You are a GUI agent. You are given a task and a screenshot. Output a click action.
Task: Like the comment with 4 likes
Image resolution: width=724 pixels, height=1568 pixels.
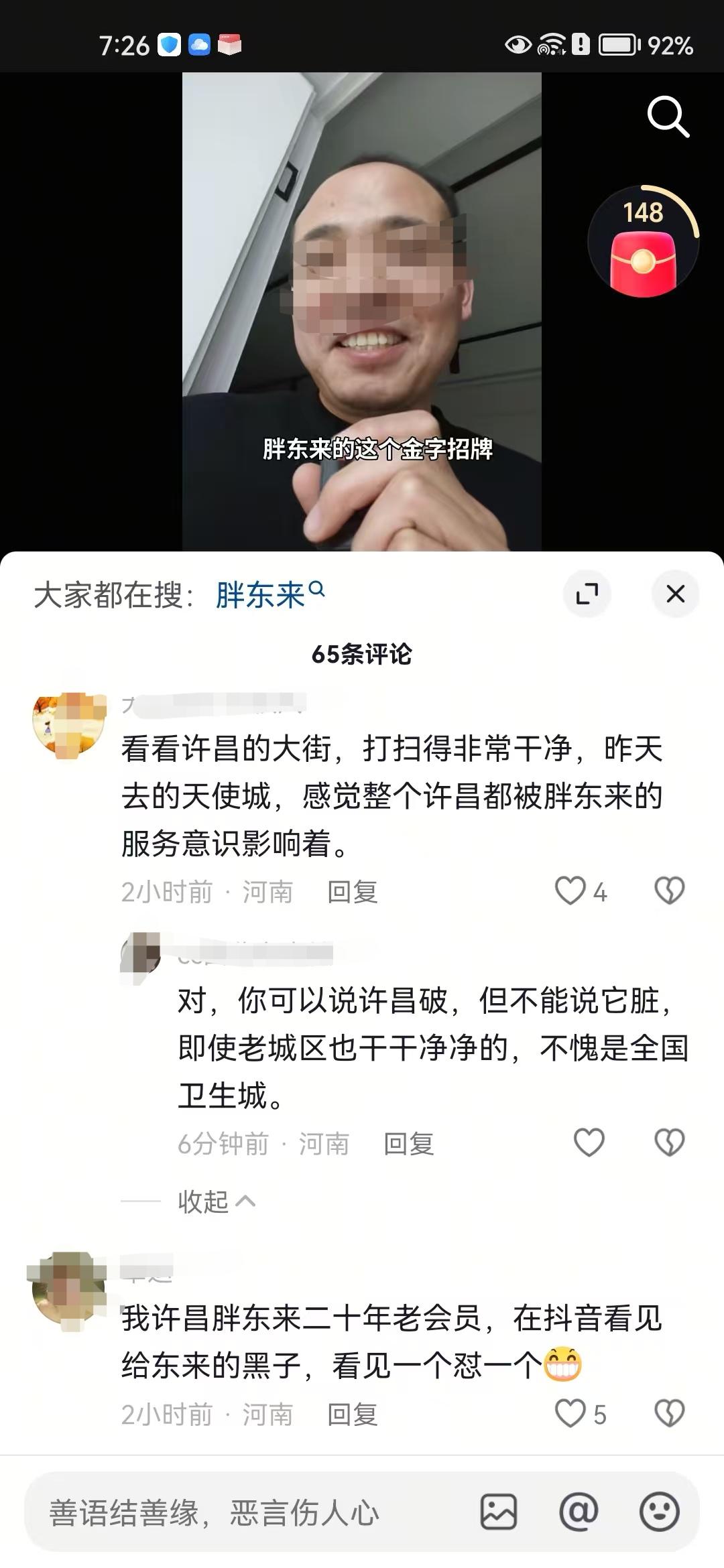(570, 891)
